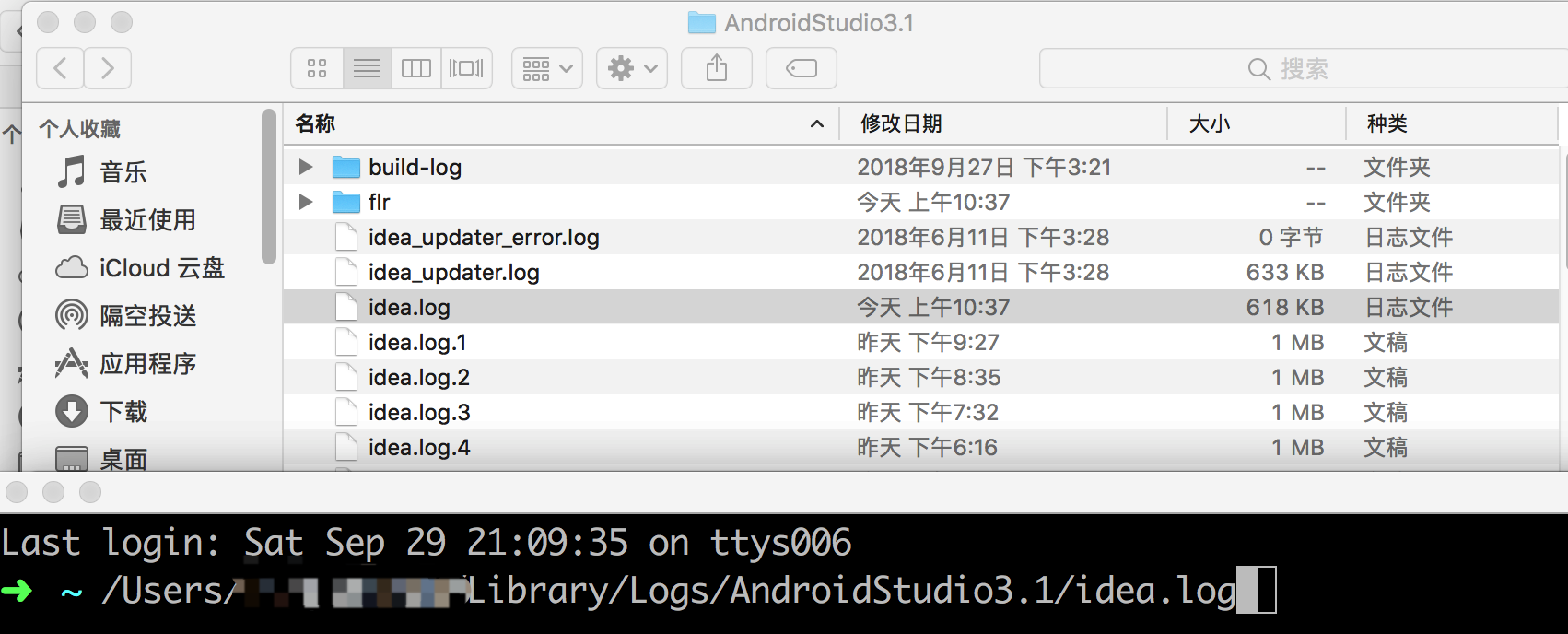Screen dimensions: 1568x634
Task: Click build-log date 2018年9月27日 下午3:21
Action: (984, 167)
